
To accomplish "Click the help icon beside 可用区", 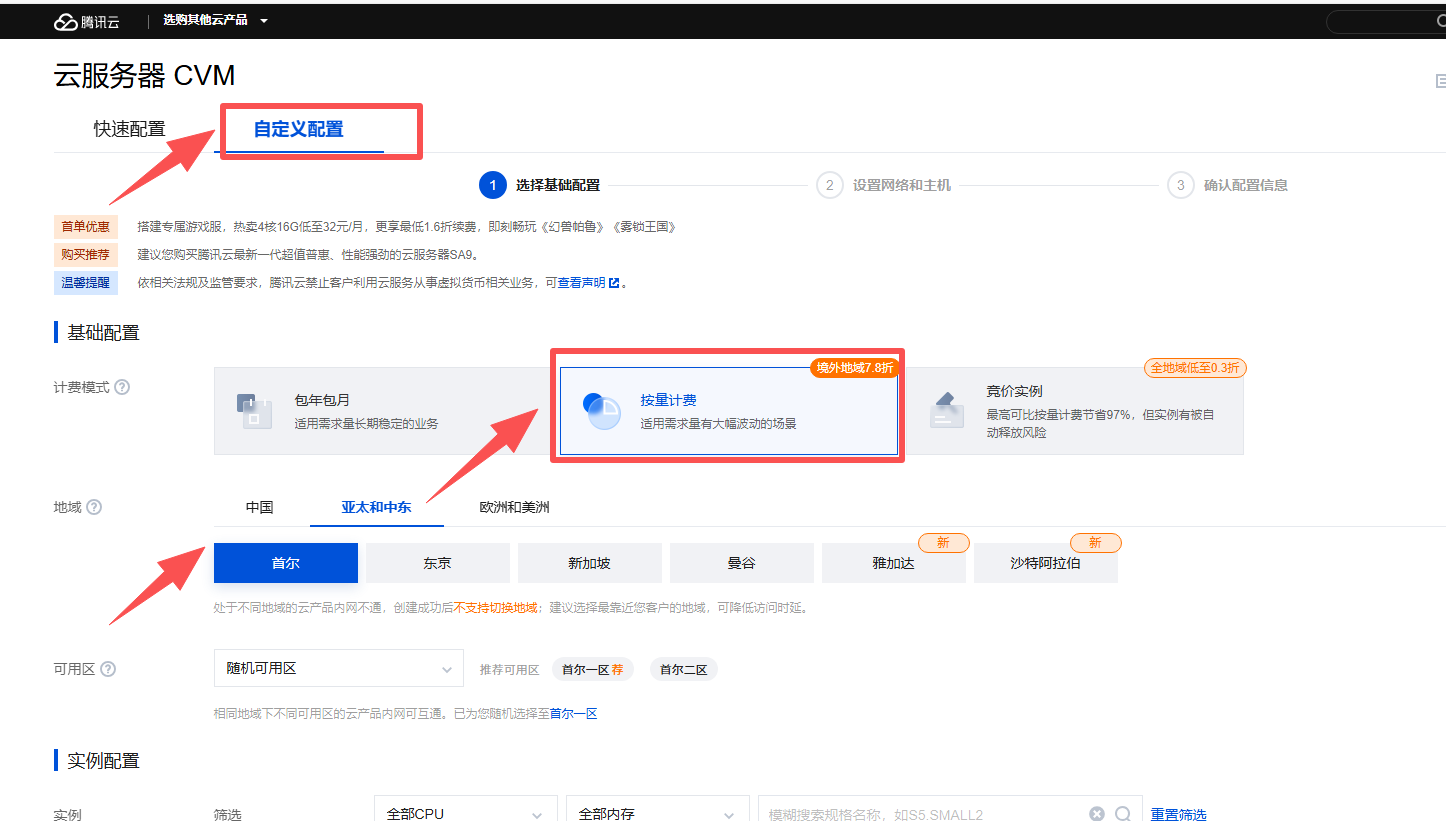I will [x=108, y=669].
